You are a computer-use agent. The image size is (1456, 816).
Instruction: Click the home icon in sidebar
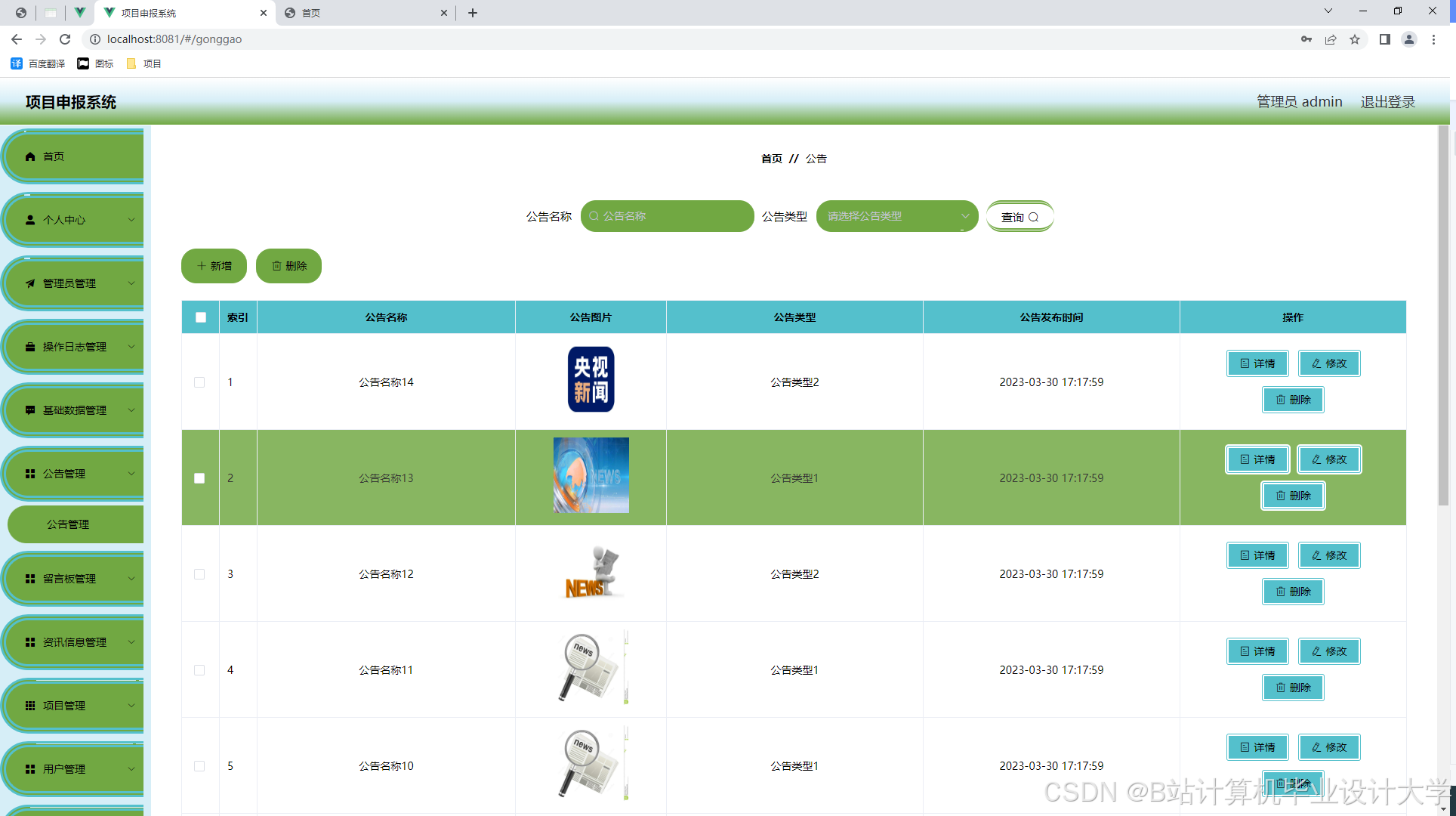coord(30,156)
